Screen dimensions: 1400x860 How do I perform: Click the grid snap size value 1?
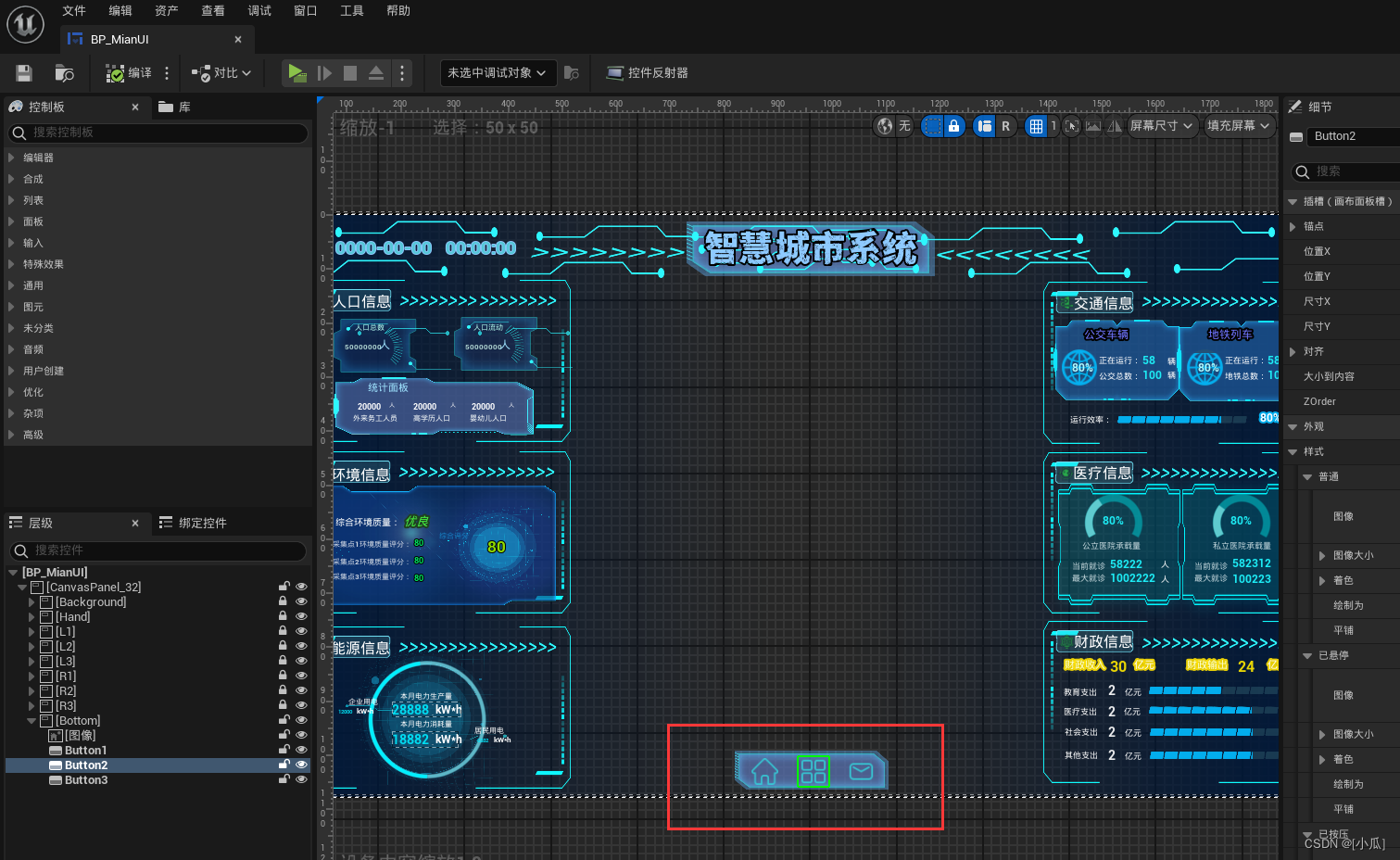[x=1053, y=126]
